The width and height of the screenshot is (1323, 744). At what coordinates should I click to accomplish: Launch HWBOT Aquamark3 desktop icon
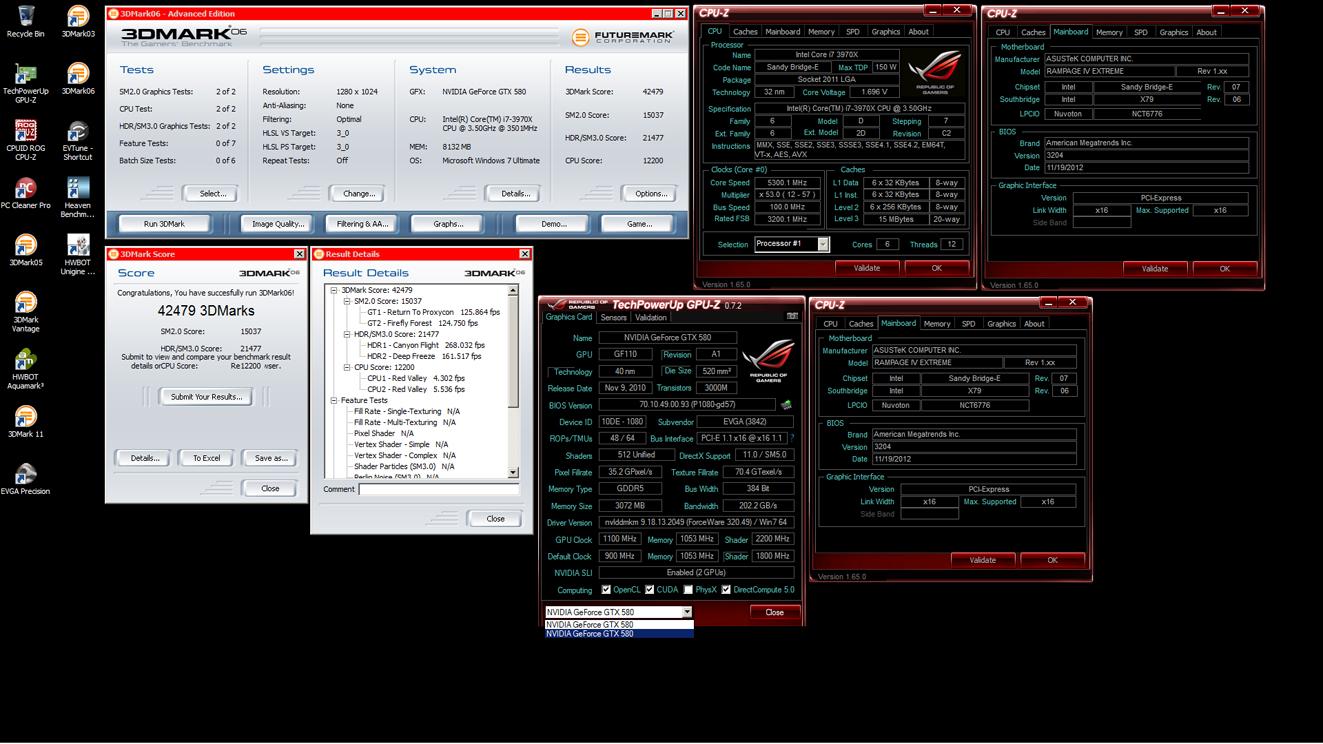25,368
